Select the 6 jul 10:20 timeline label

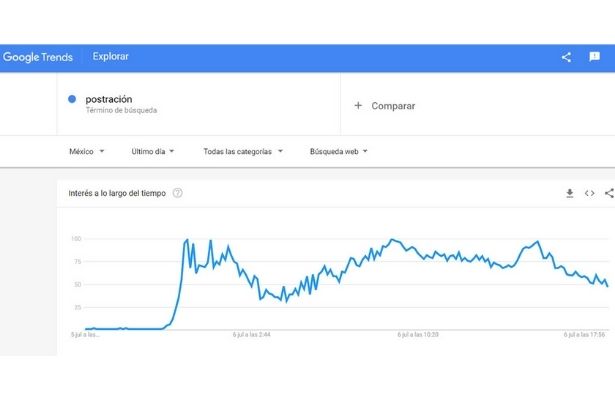point(418,335)
